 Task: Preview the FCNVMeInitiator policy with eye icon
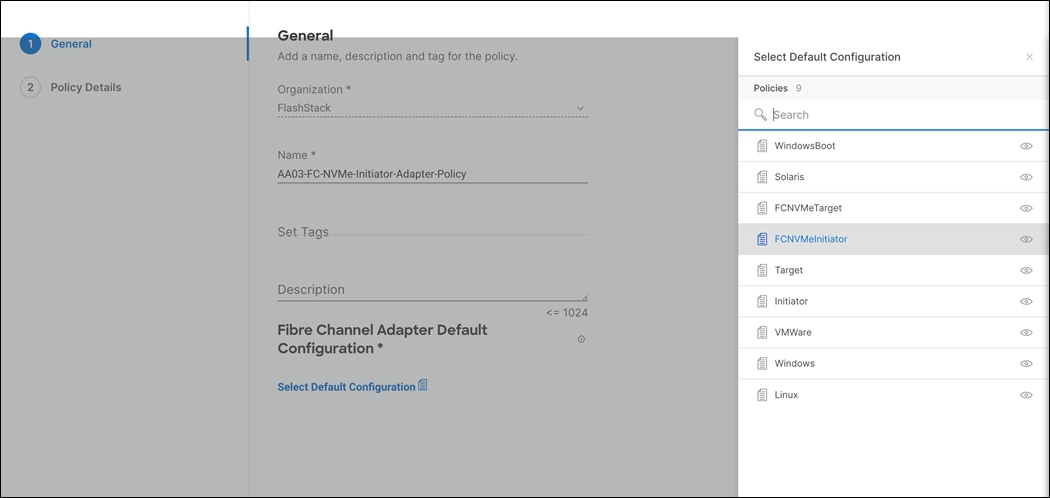pos(1025,239)
